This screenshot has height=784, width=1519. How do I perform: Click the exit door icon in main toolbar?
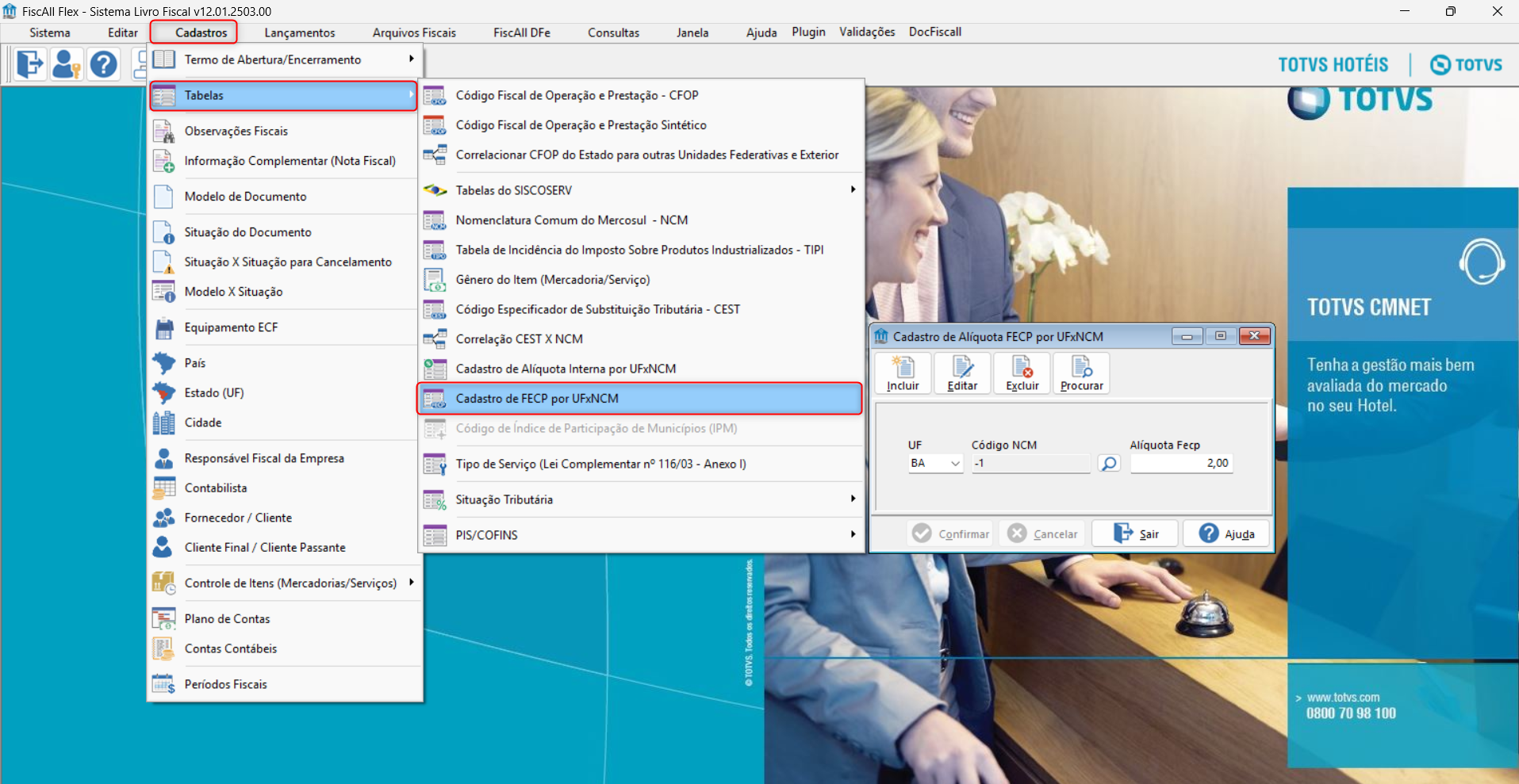point(30,64)
